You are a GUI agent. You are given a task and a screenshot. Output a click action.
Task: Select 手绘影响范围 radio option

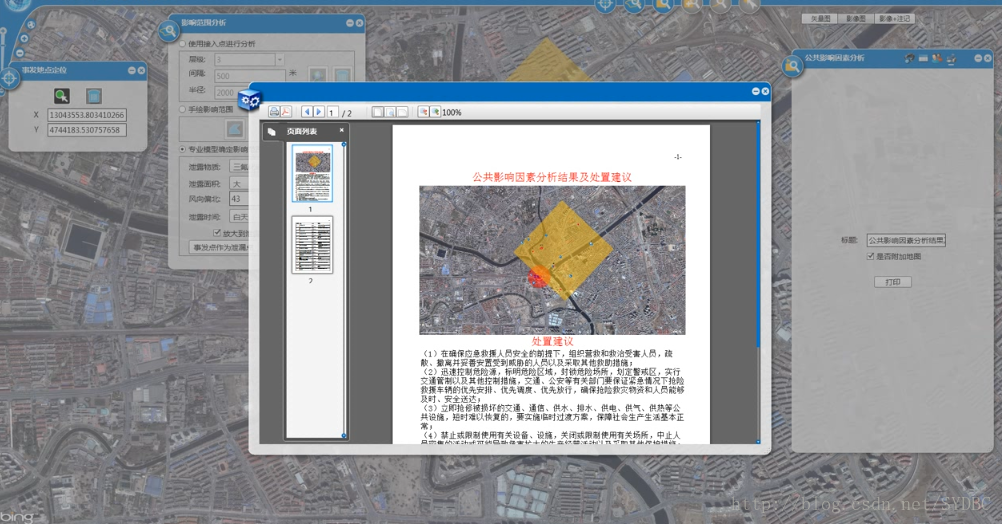182,109
